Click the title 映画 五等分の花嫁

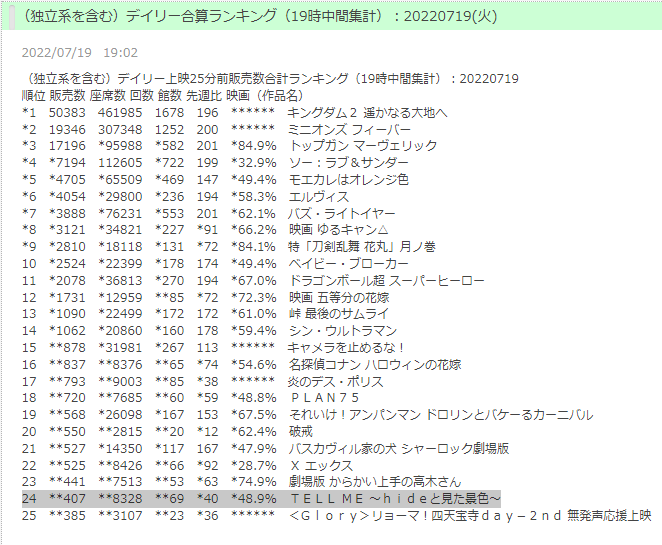339,298
